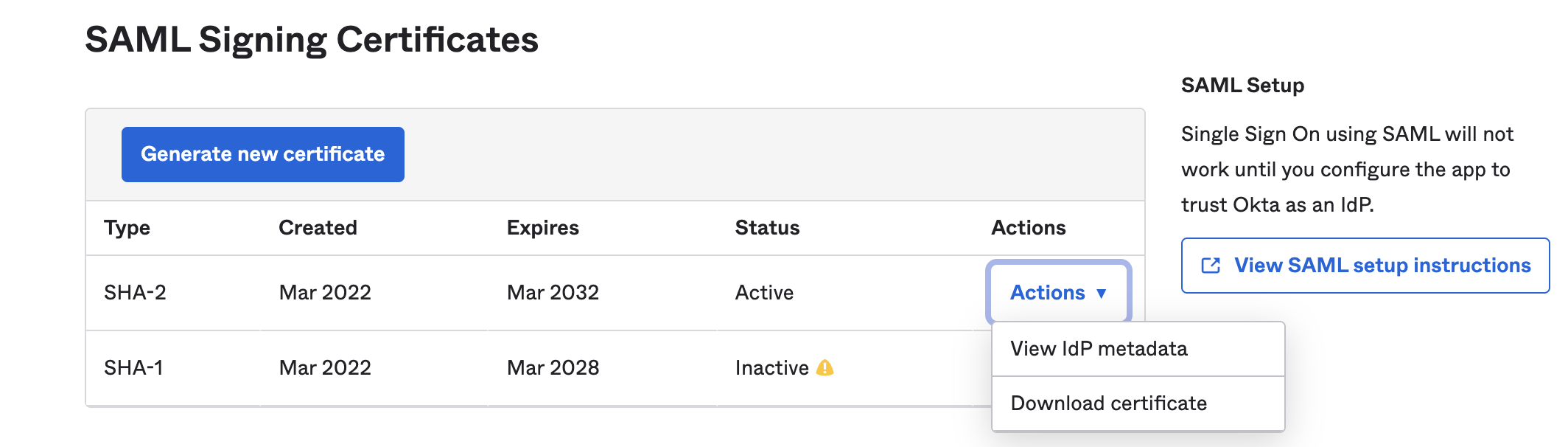Click the Expires column header
Image resolution: width=1568 pixels, height=447 pixels.
[x=542, y=228]
